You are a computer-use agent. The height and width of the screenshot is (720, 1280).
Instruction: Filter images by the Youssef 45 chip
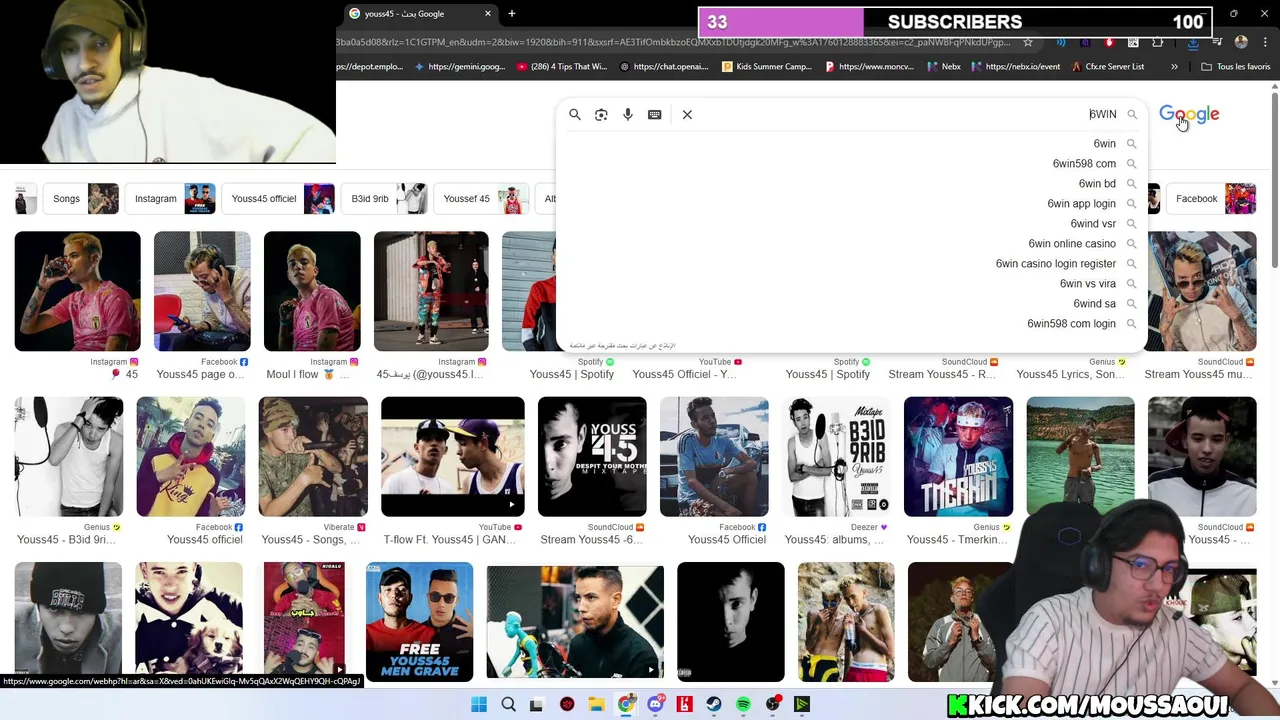[x=482, y=199]
